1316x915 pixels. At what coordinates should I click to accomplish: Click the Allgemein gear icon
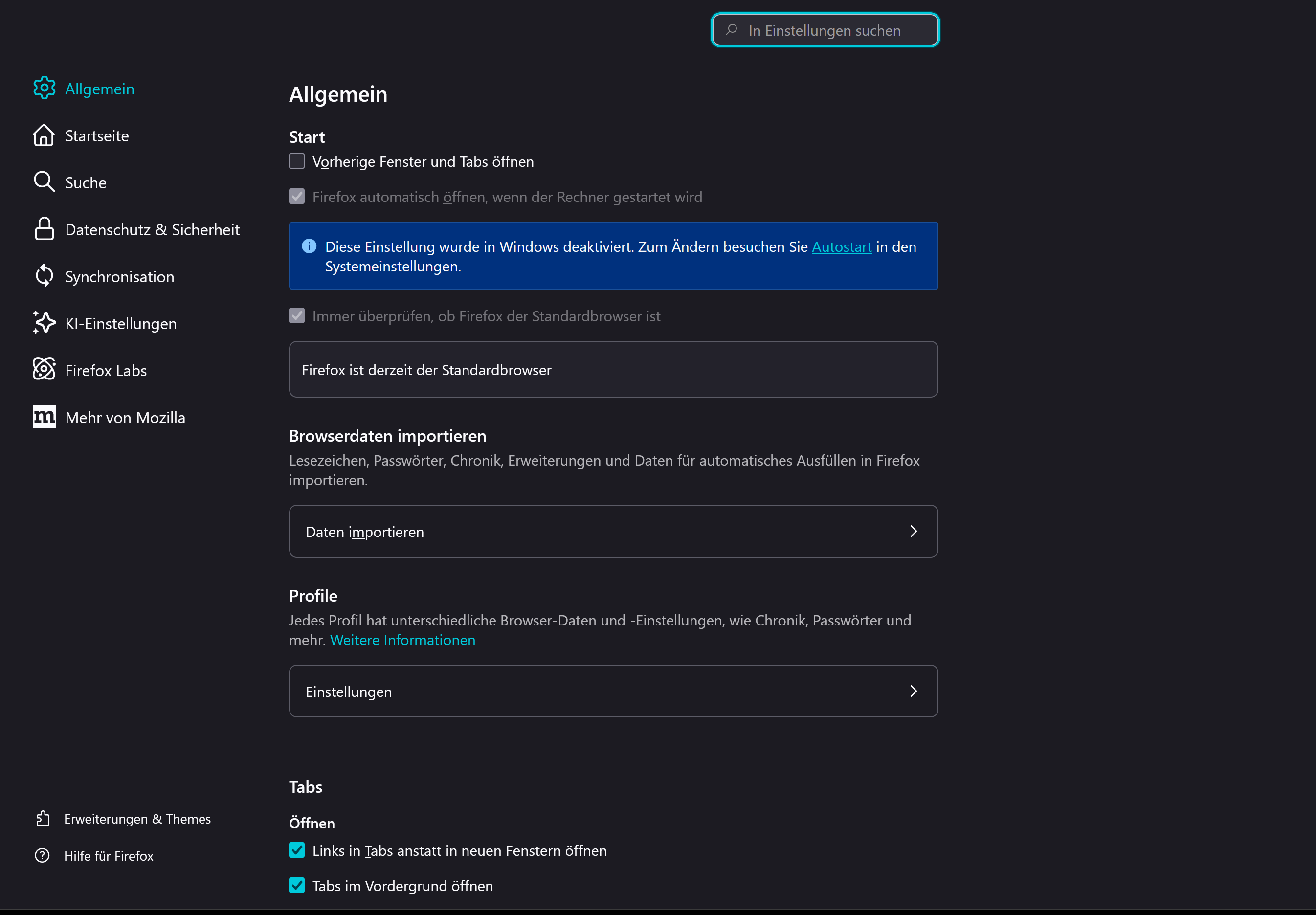tap(44, 89)
